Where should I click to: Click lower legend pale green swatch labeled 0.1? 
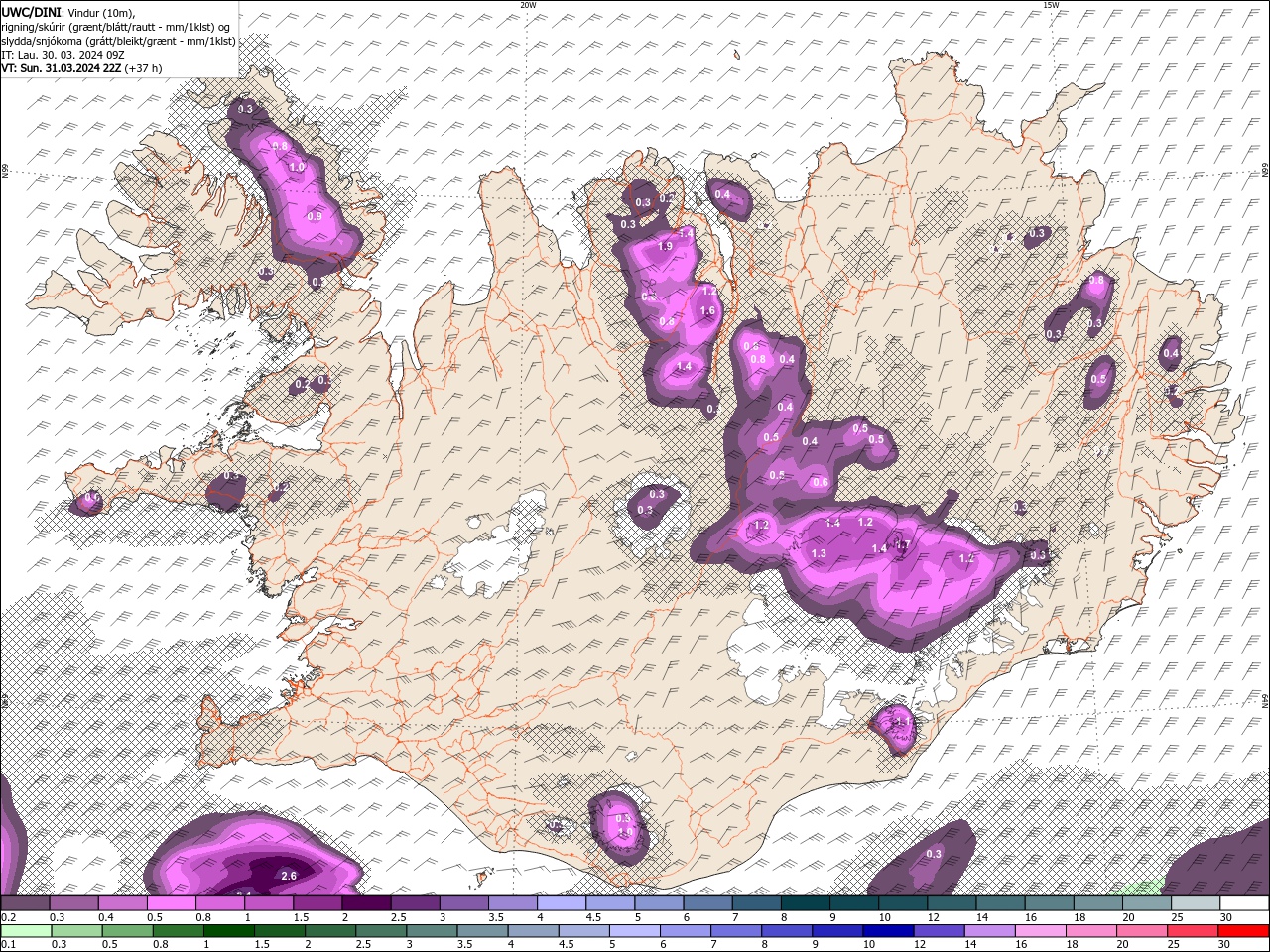click(x=28, y=931)
